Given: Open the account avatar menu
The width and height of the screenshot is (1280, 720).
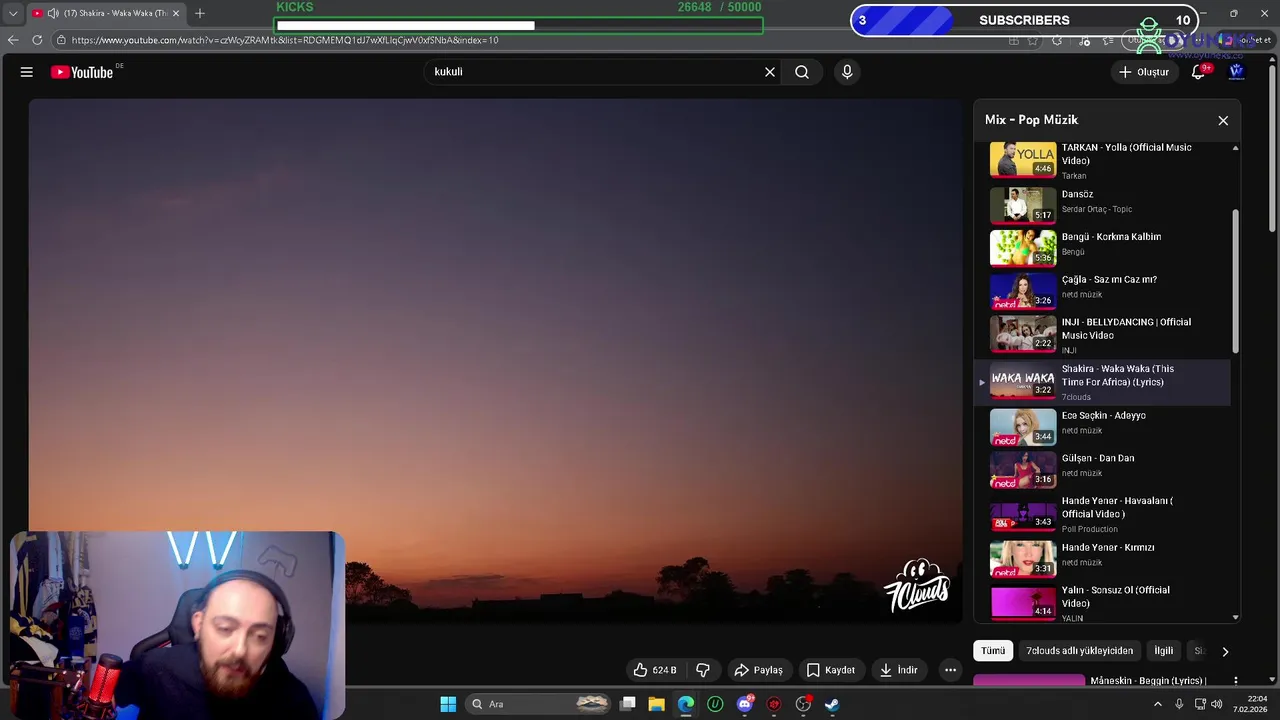Looking at the screenshot, I should [x=1236, y=72].
